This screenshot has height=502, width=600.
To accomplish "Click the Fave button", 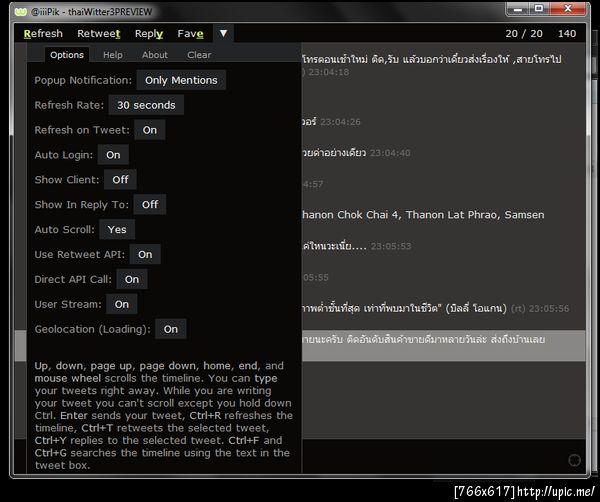I will click(x=190, y=34).
